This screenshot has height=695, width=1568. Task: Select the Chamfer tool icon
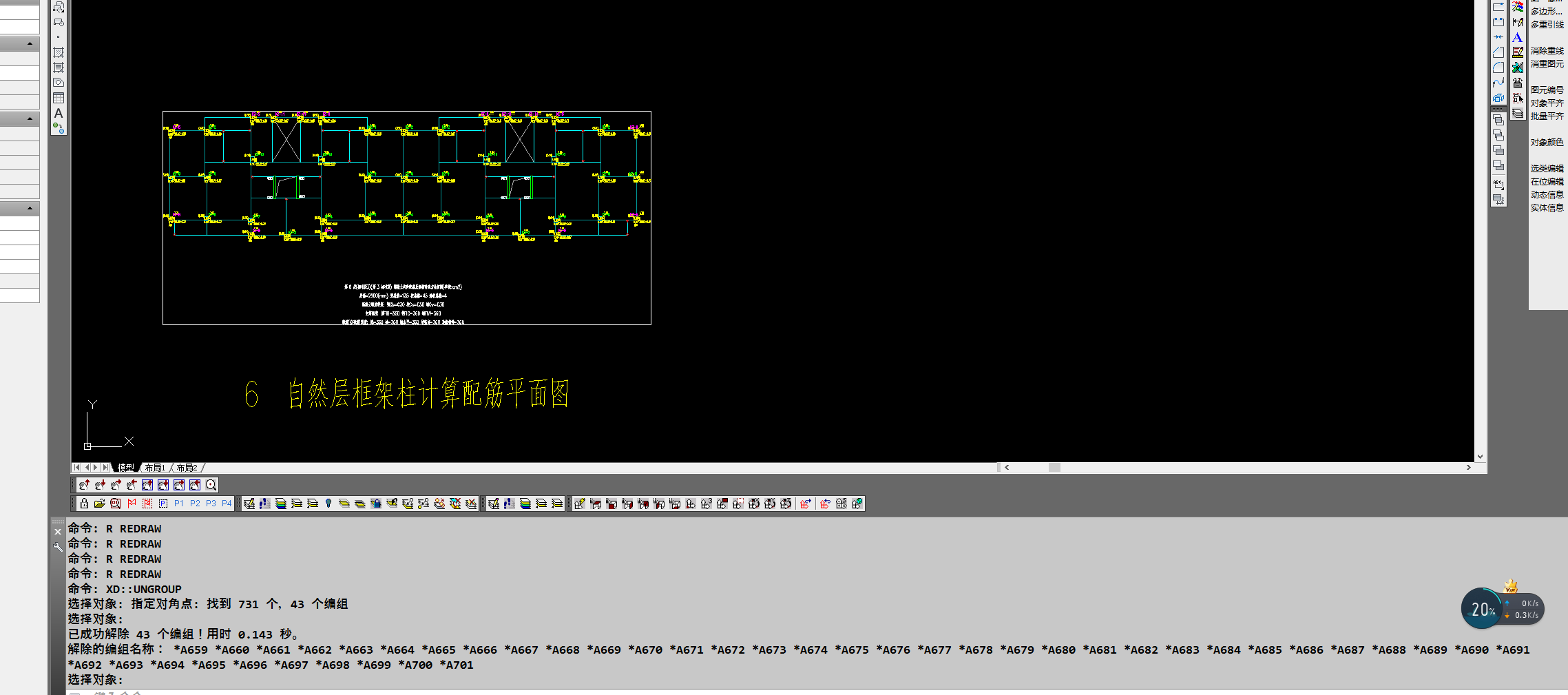1498,52
